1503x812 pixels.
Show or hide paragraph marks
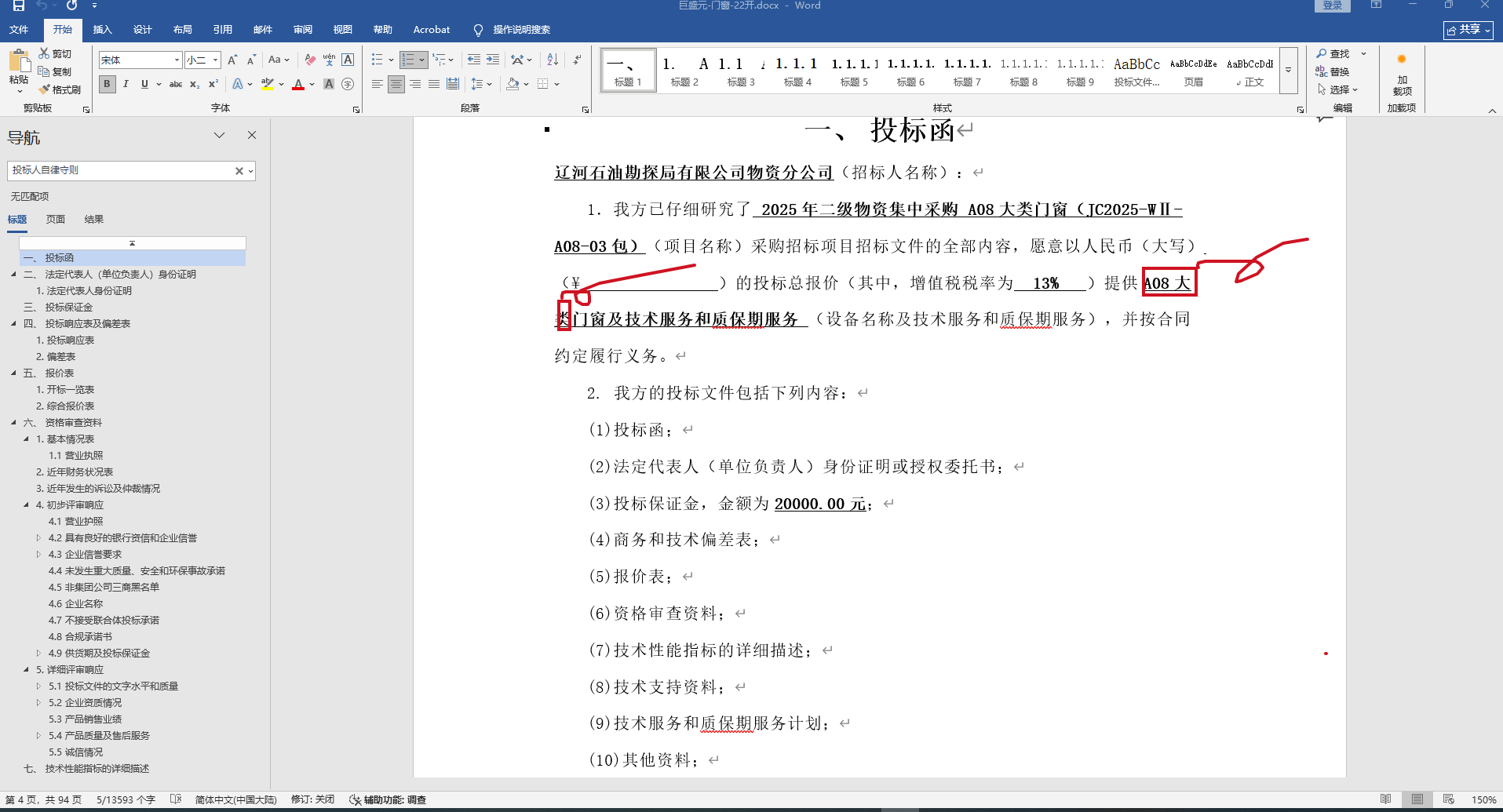click(577, 60)
